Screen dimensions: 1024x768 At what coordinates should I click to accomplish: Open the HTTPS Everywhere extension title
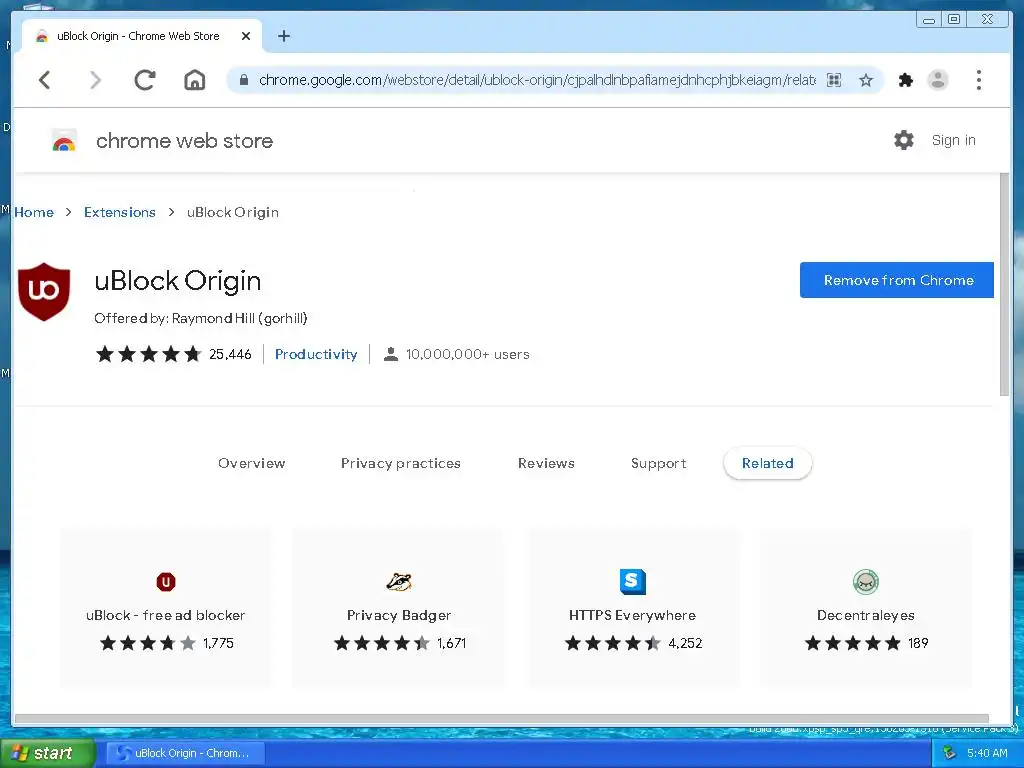coord(632,615)
